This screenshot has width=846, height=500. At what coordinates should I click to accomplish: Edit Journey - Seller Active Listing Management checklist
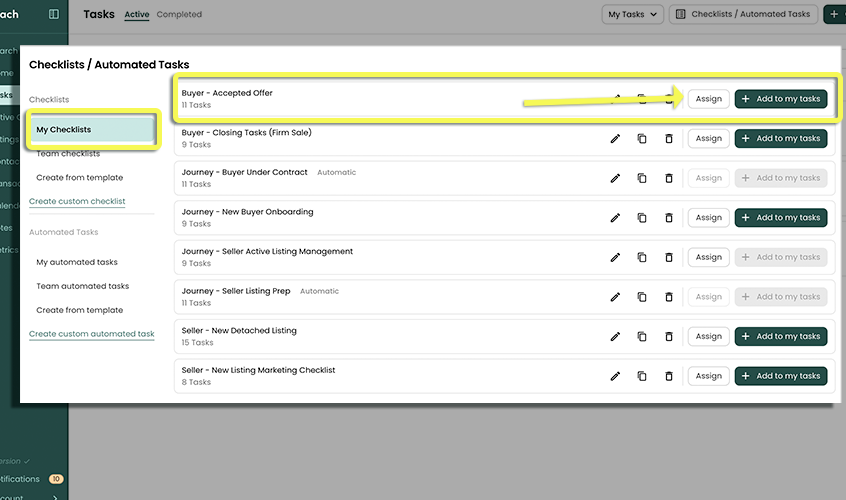coord(615,257)
